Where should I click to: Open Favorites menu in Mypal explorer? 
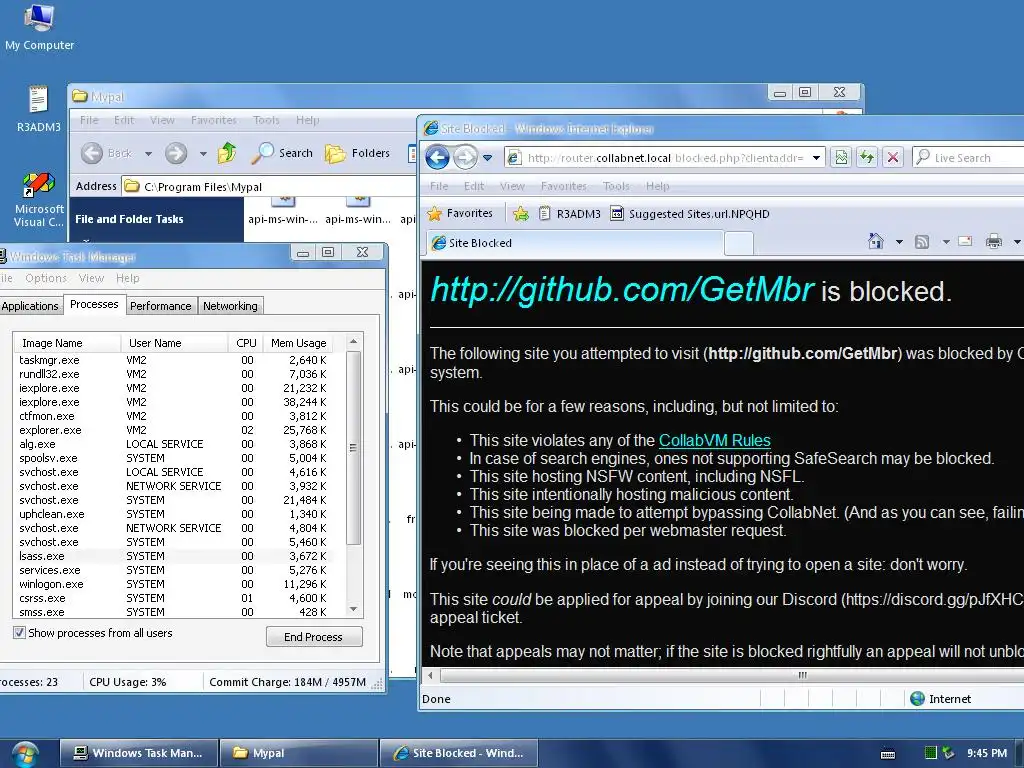(x=214, y=120)
